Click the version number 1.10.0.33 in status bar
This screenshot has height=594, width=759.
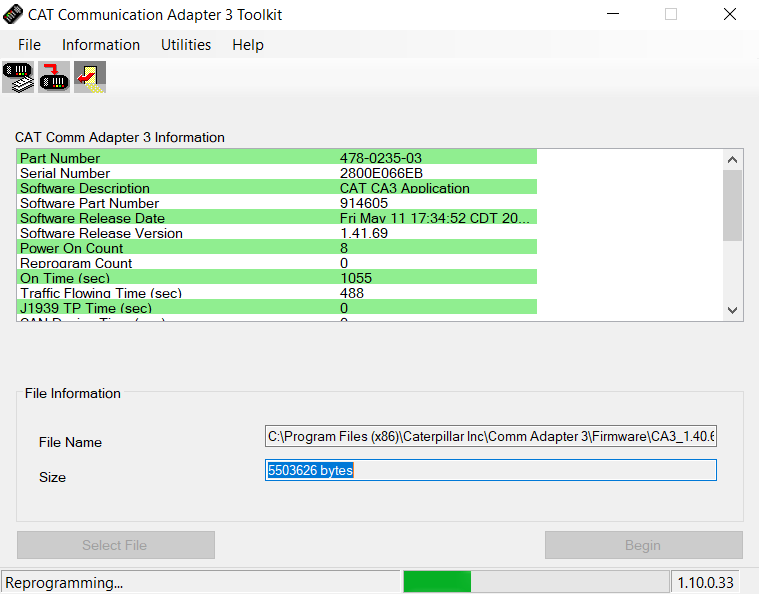[705, 582]
